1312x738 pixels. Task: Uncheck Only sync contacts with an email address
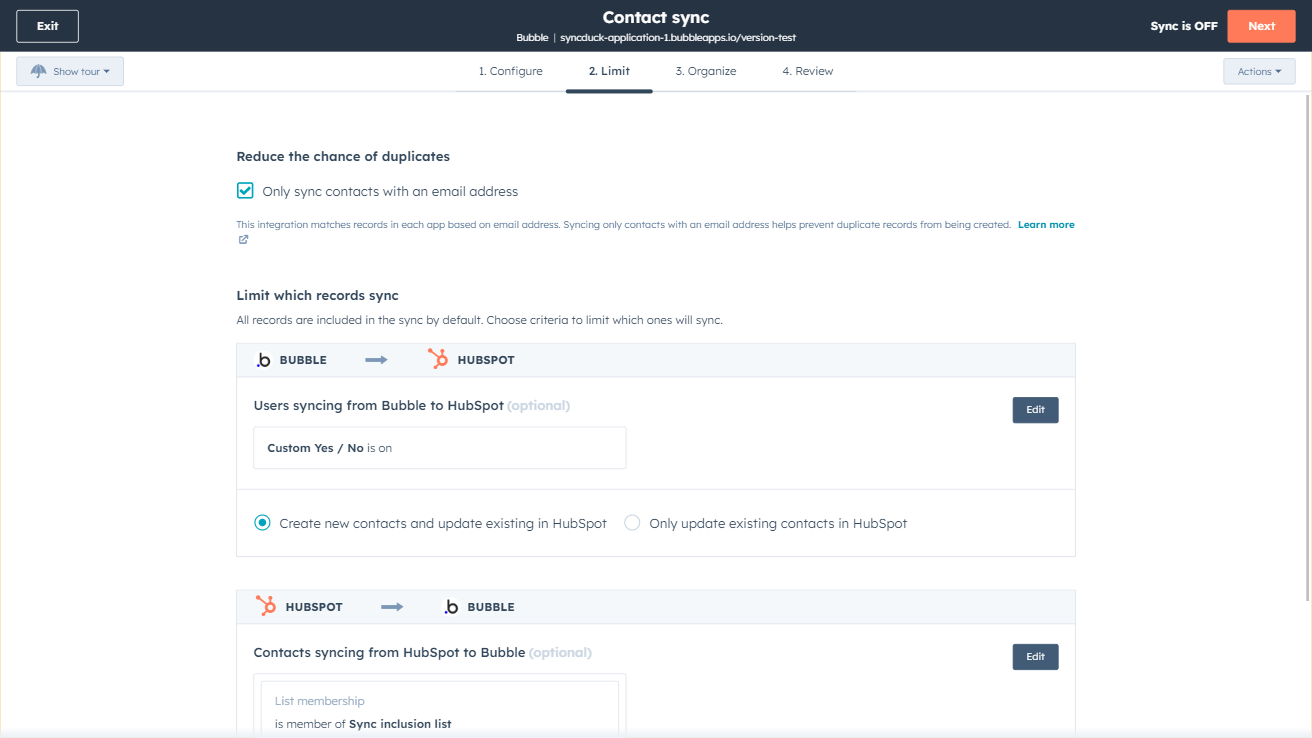(x=245, y=191)
